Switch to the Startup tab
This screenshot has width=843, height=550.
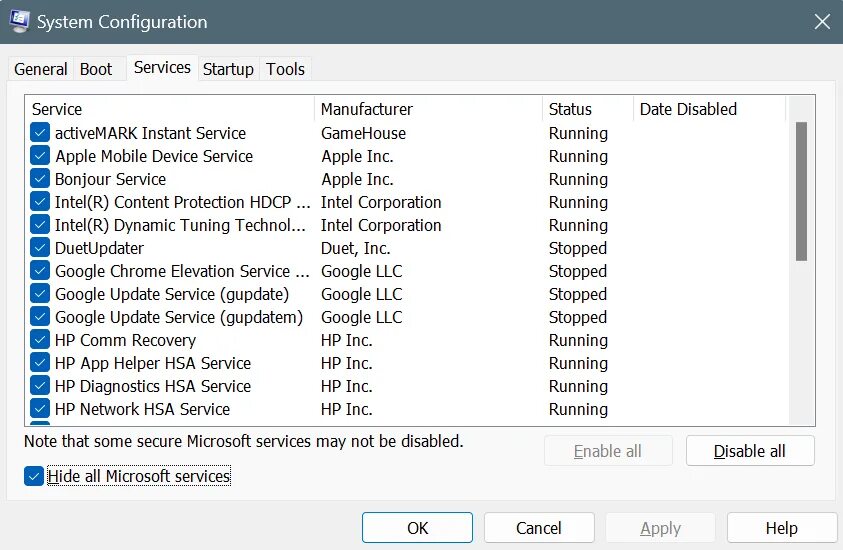click(x=228, y=69)
